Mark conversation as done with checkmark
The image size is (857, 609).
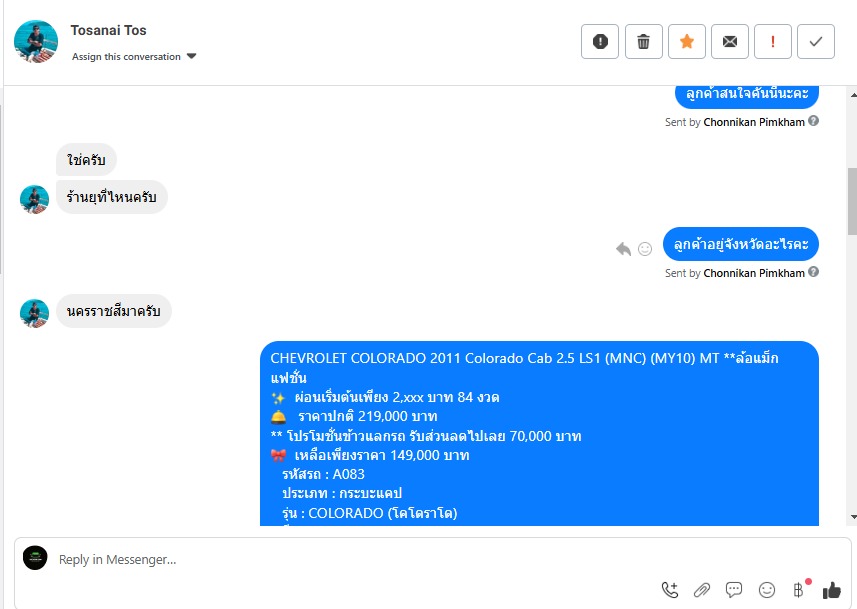click(x=816, y=42)
